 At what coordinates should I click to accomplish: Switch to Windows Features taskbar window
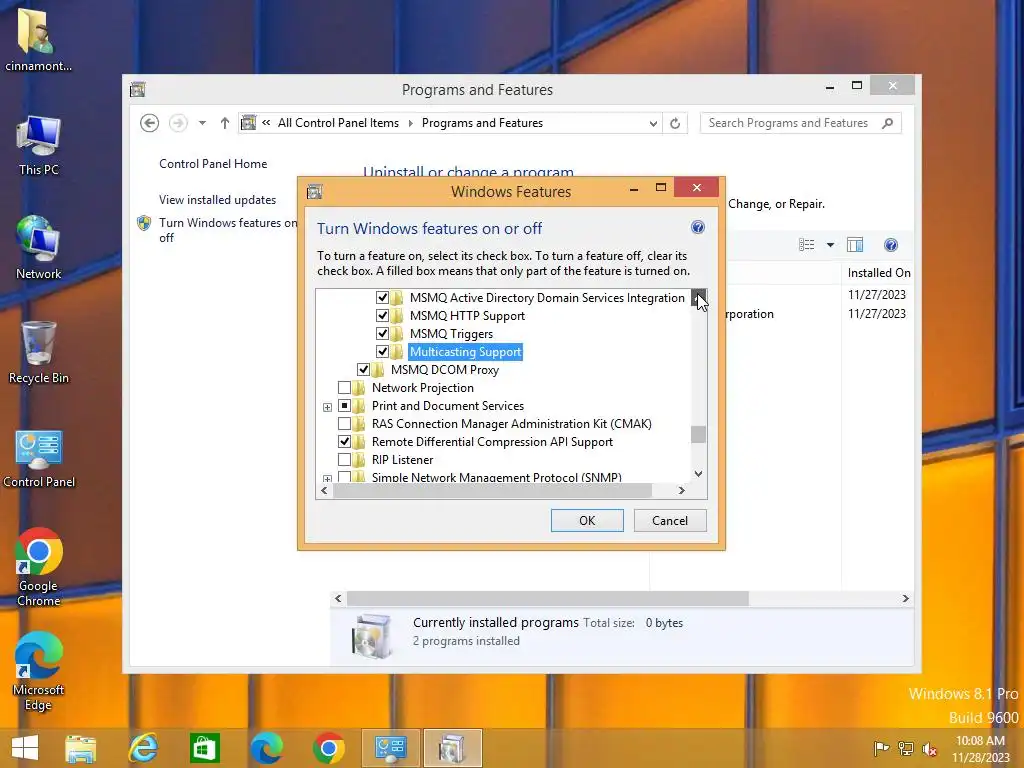pyautogui.click(x=452, y=748)
